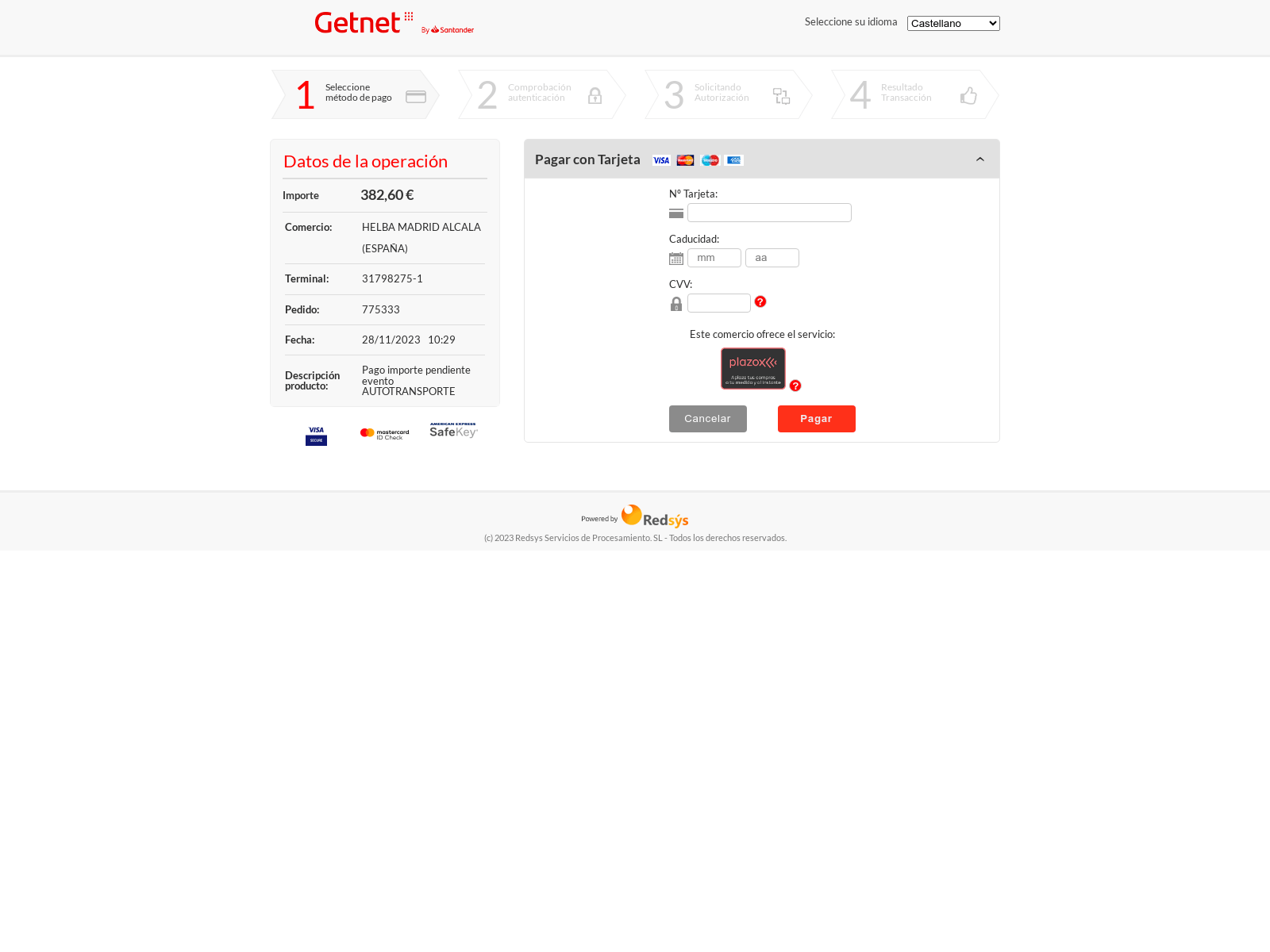This screenshot has height=952, width=1270.
Task: Select the plazox installment service logo
Action: [753, 368]
